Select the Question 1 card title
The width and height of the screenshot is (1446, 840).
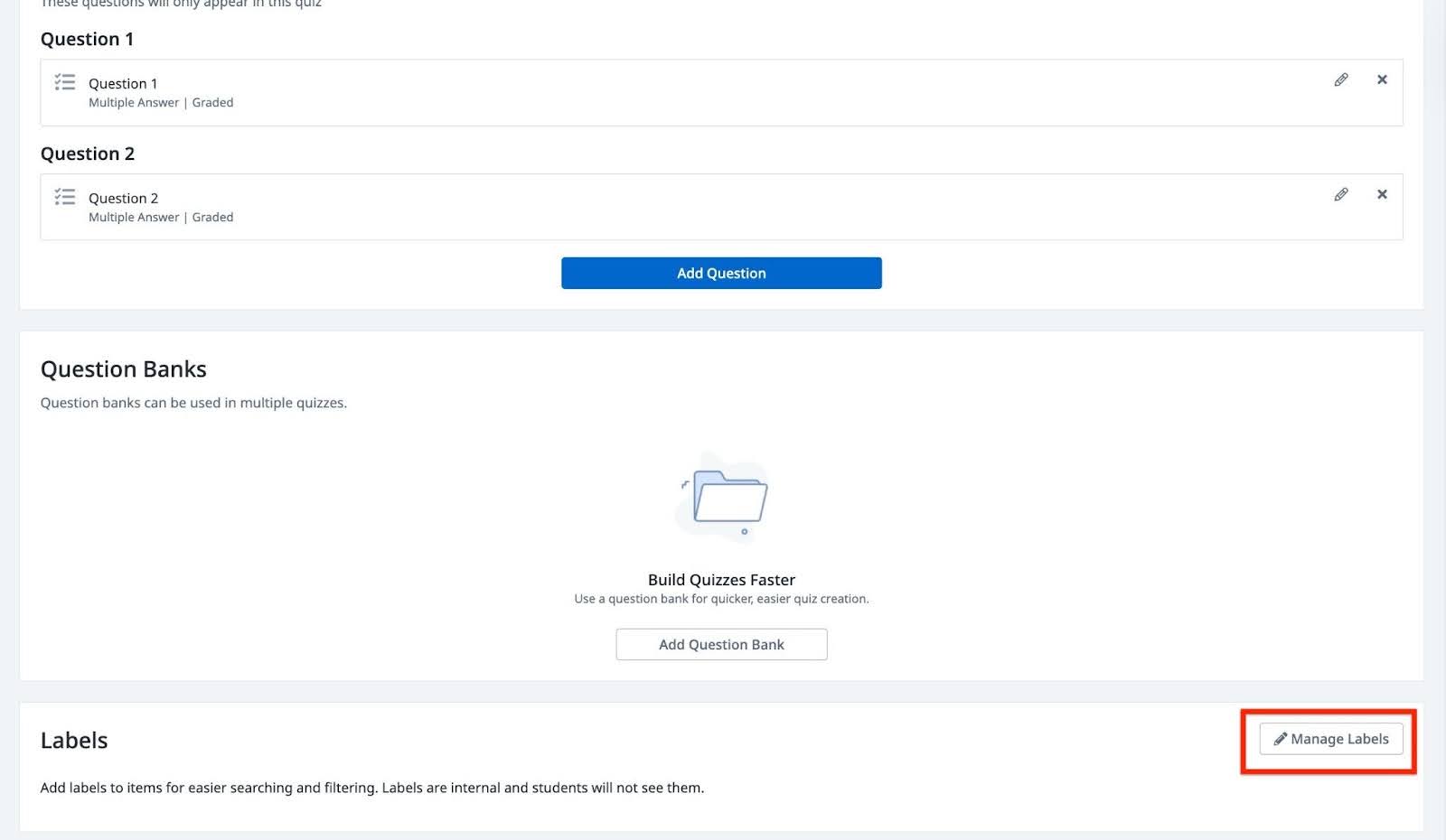click(123, 83)
